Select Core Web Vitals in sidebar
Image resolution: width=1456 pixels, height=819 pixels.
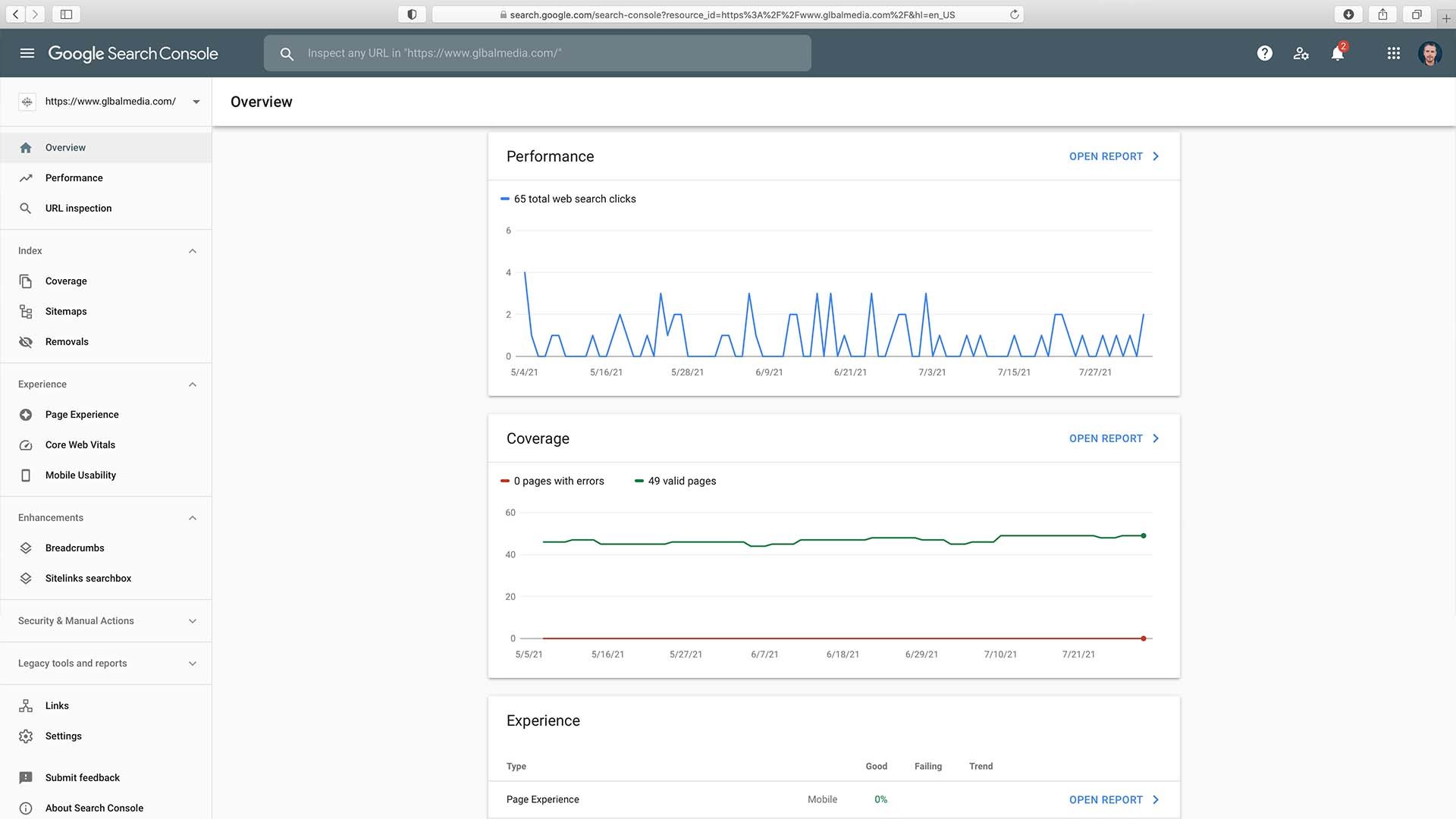(x=105, y=445)
